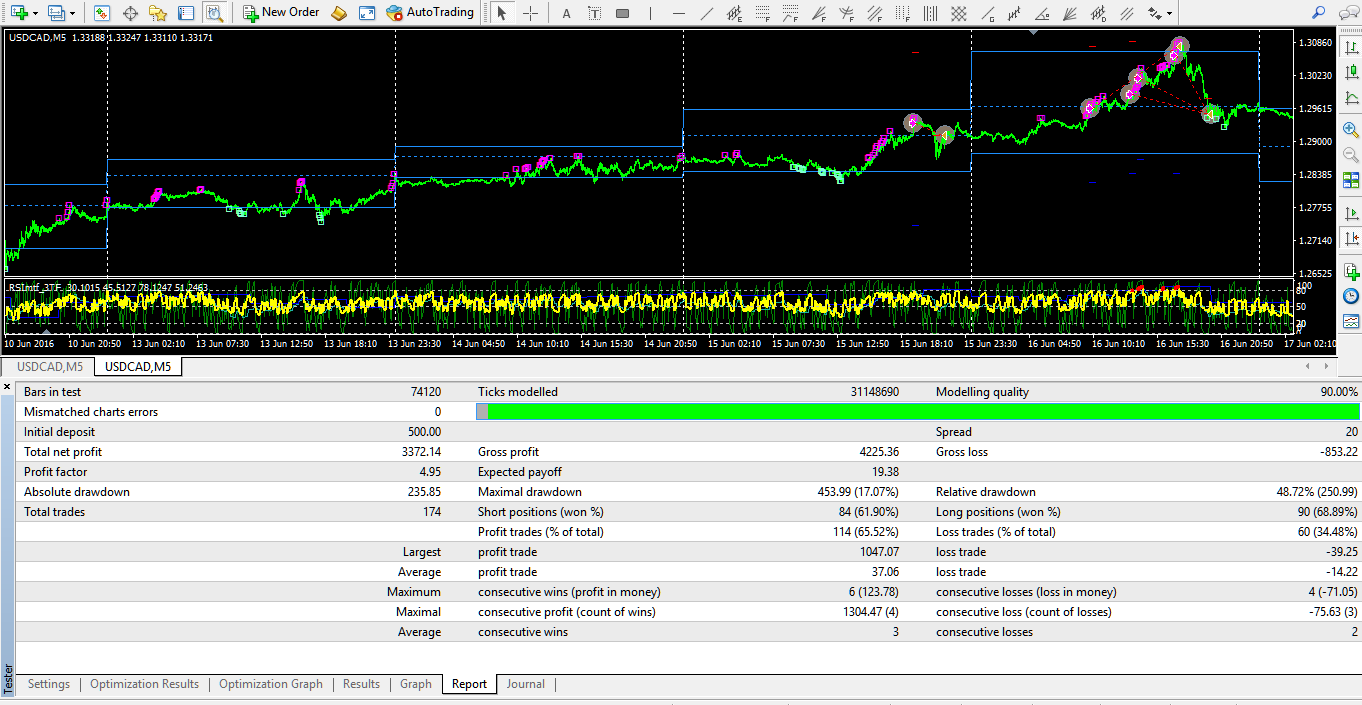Image resolution: width=1362 pixels, height=705 pixels.
Task: Open the Optimization Graph tab
Action: pos(271,684)
